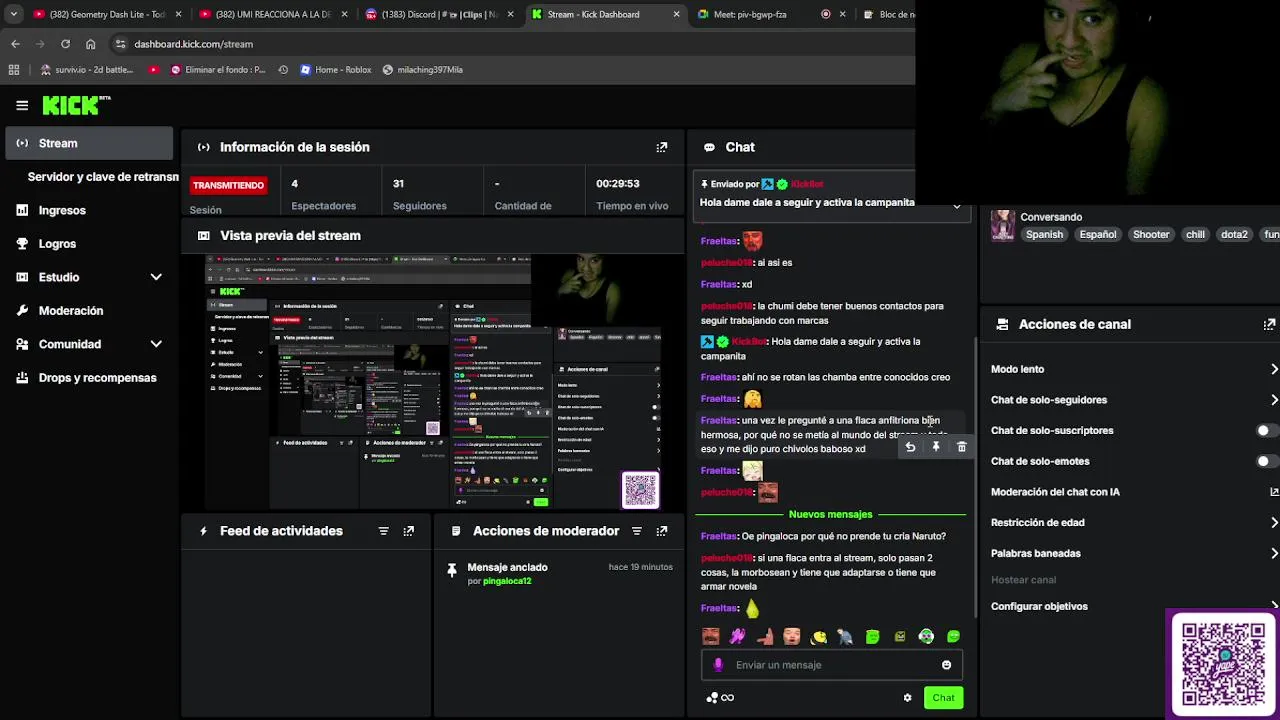Image resolution: width=1280 pixels, height=720 pixels.
Task: Reply to the hovered Fraeltas message
Action: click(x=910, y=447)
